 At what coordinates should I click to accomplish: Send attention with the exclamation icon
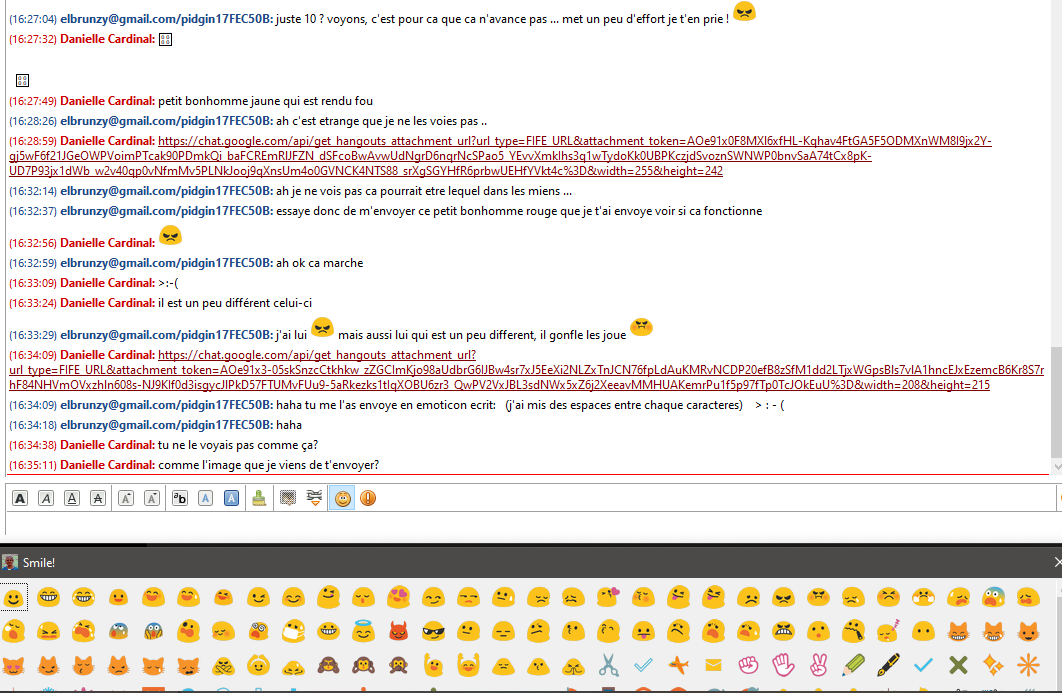click(x=368, y=499)
